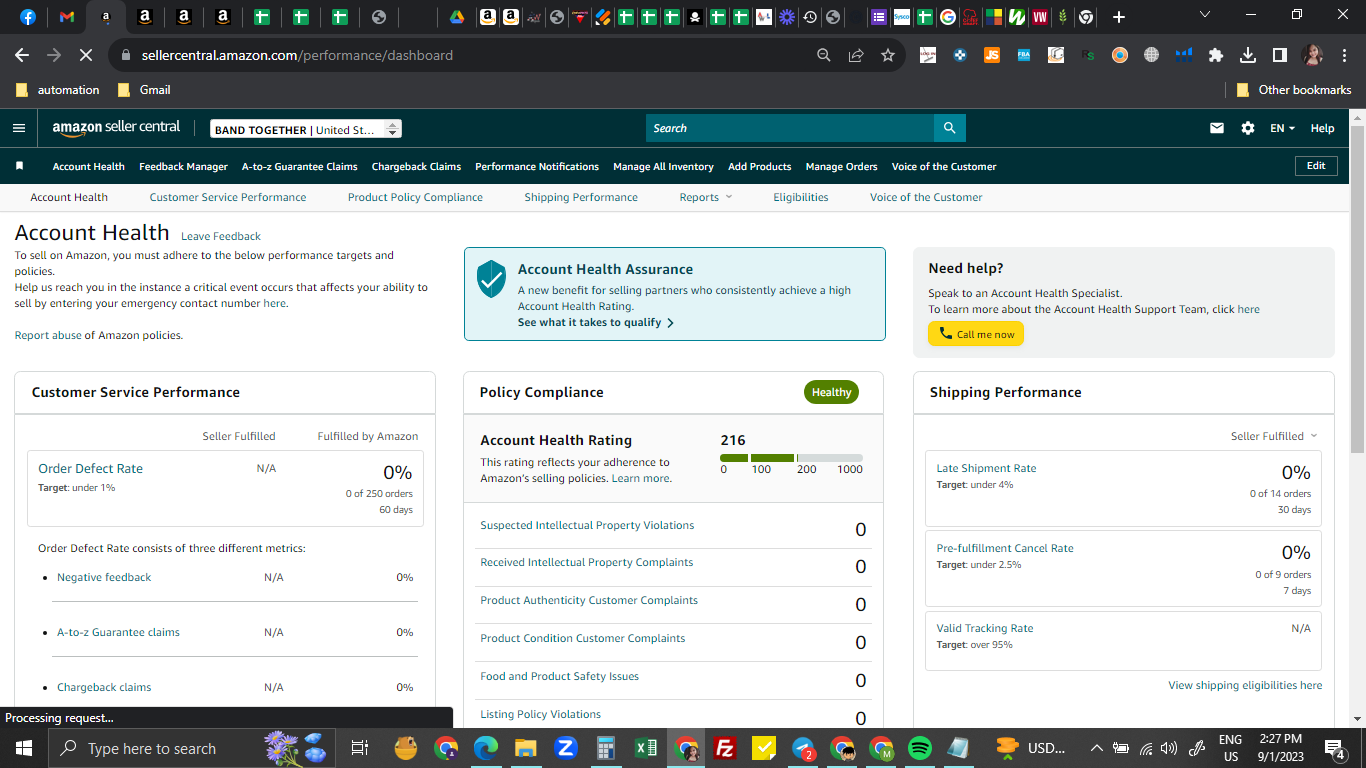Click the Report abuse link
Screen dimensions: 1366x768
point(48,335)
